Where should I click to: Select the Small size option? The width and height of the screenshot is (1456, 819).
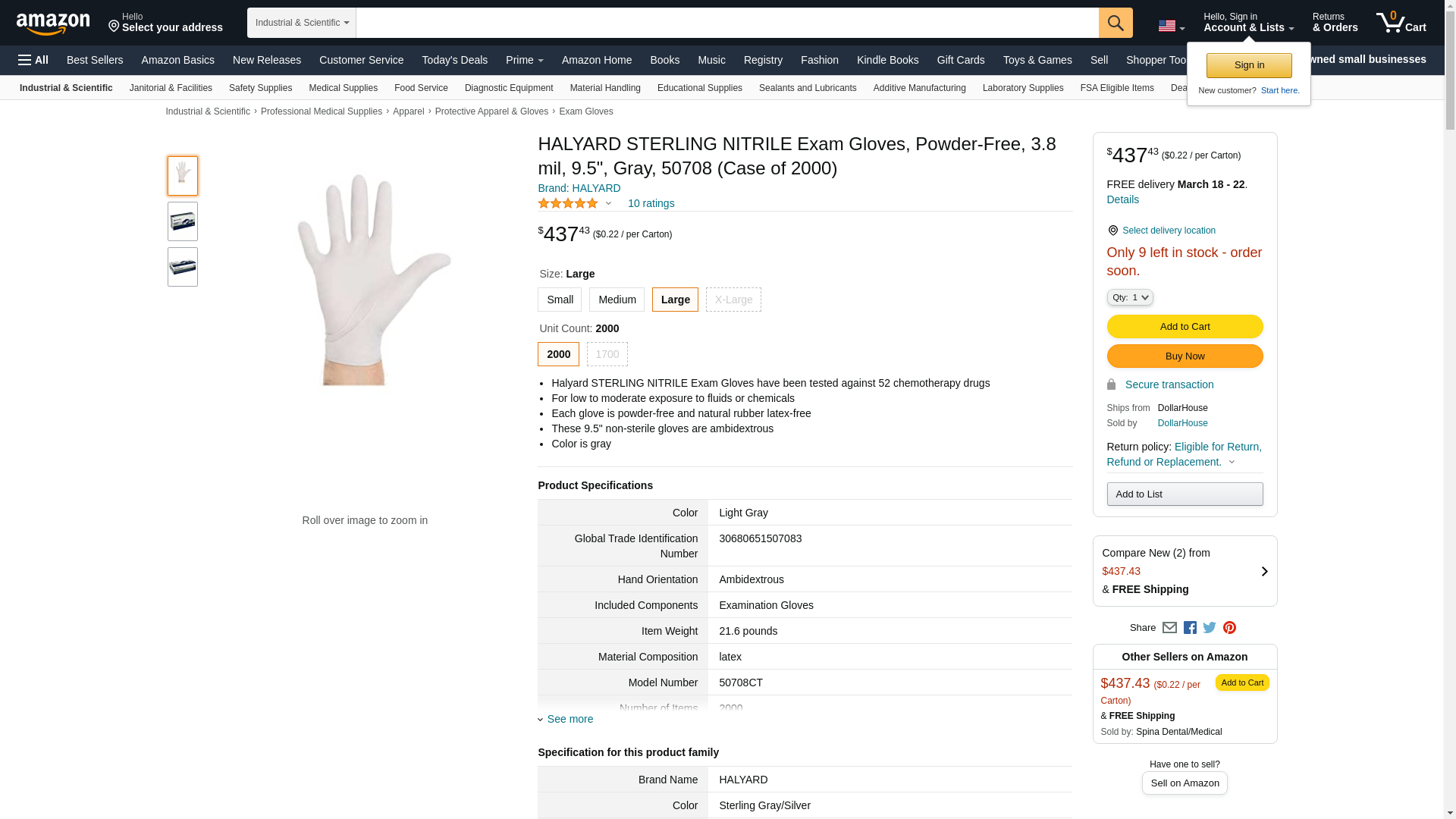click(560, 300)
